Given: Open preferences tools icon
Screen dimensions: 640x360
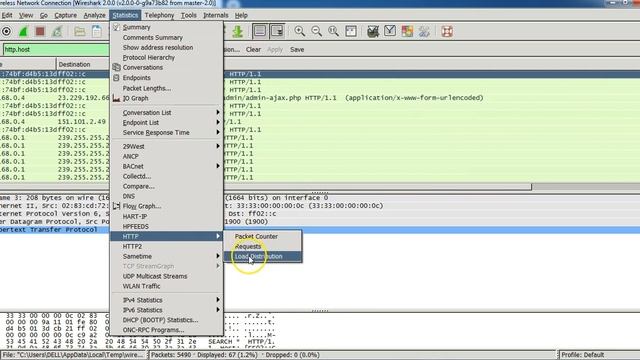Looking at the screenshot, I should click(x=424, y=31).
